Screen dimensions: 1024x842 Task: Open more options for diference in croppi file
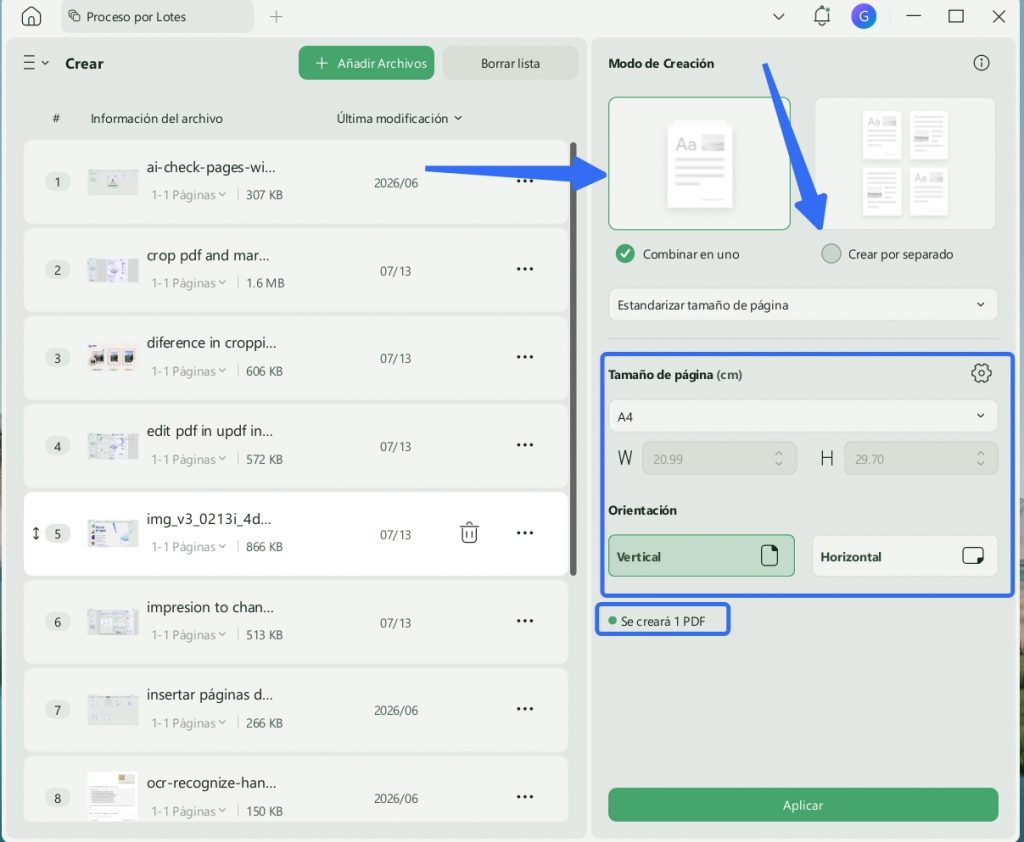pos(525,357)
